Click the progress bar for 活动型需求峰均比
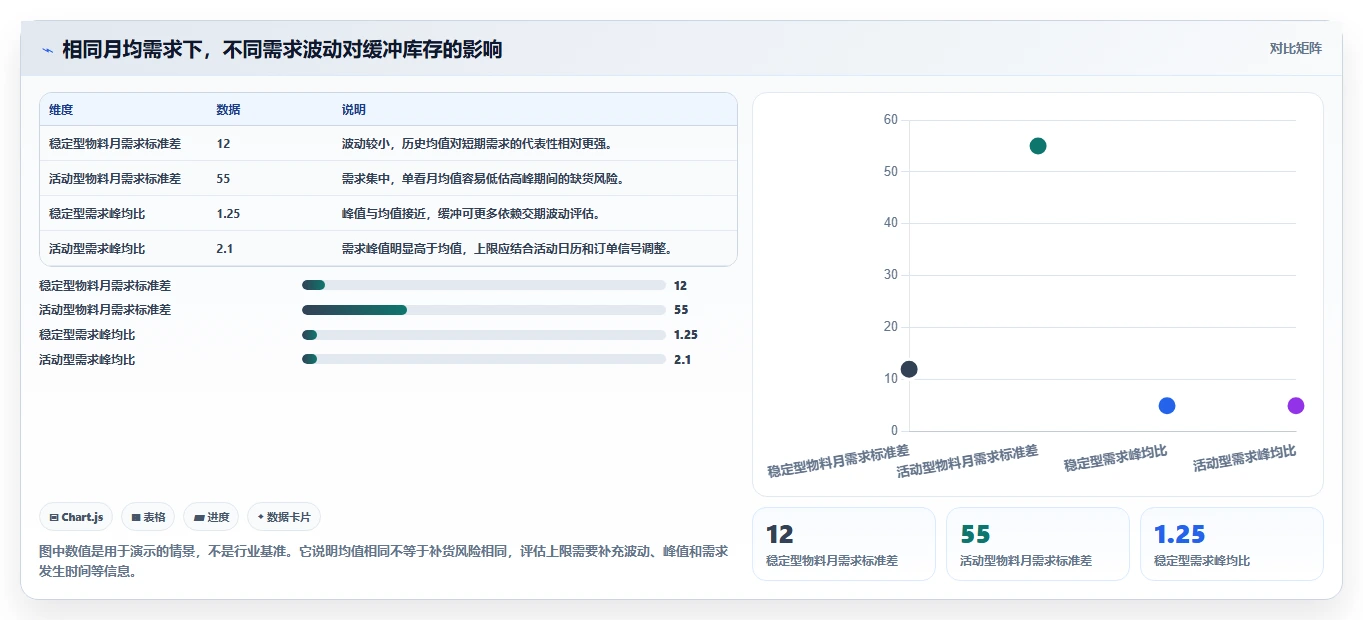The height and width of the screenshot is (620, 1363). coord(484,359)
